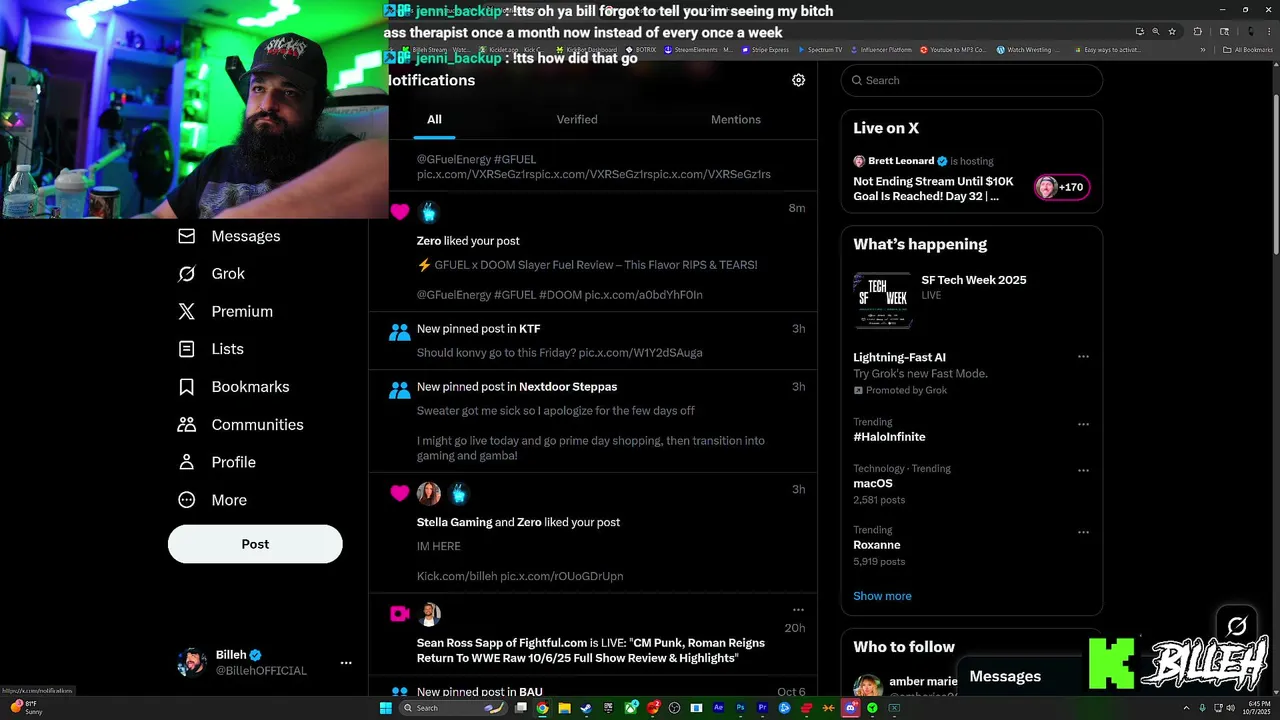This screenshot has width=1280, height=720.
Task: Open the floating Grok button above the Messages drawer
Action: pos(1237,626)
